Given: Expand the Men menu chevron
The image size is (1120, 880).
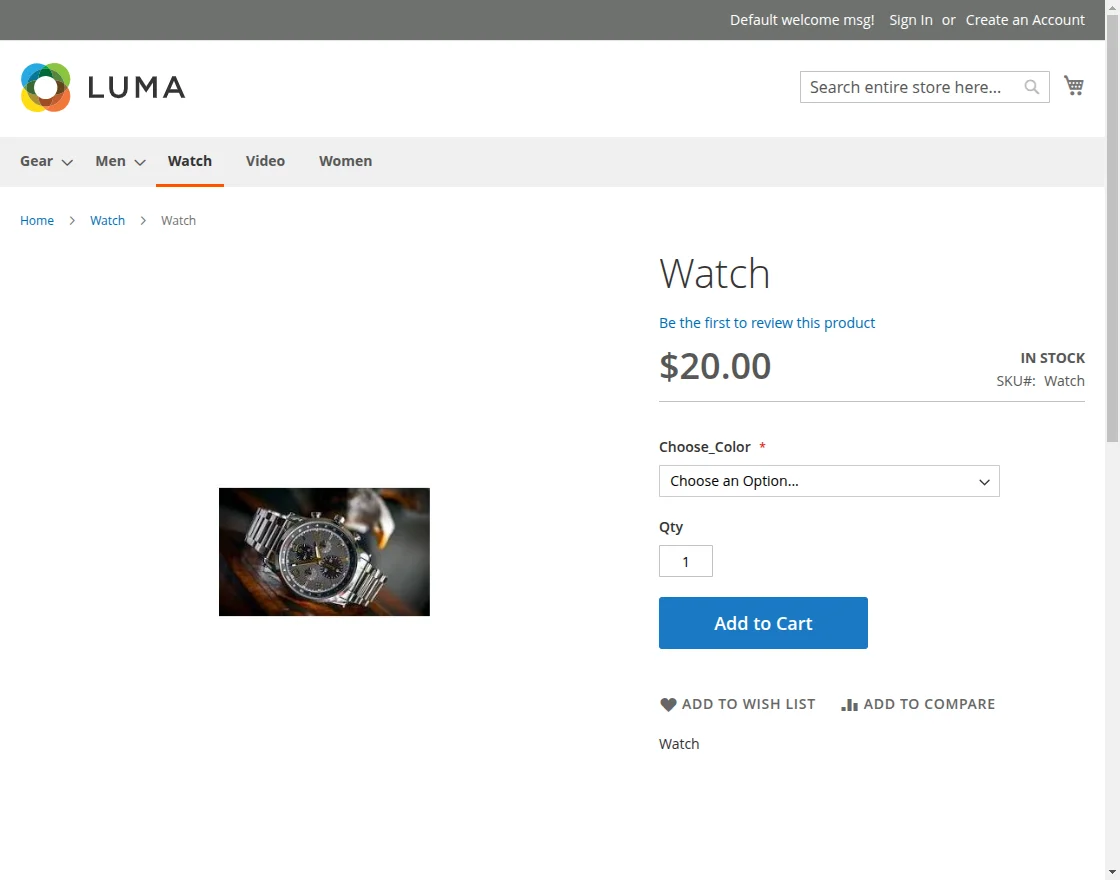Looking at the screenshot, I should (138, 163).
